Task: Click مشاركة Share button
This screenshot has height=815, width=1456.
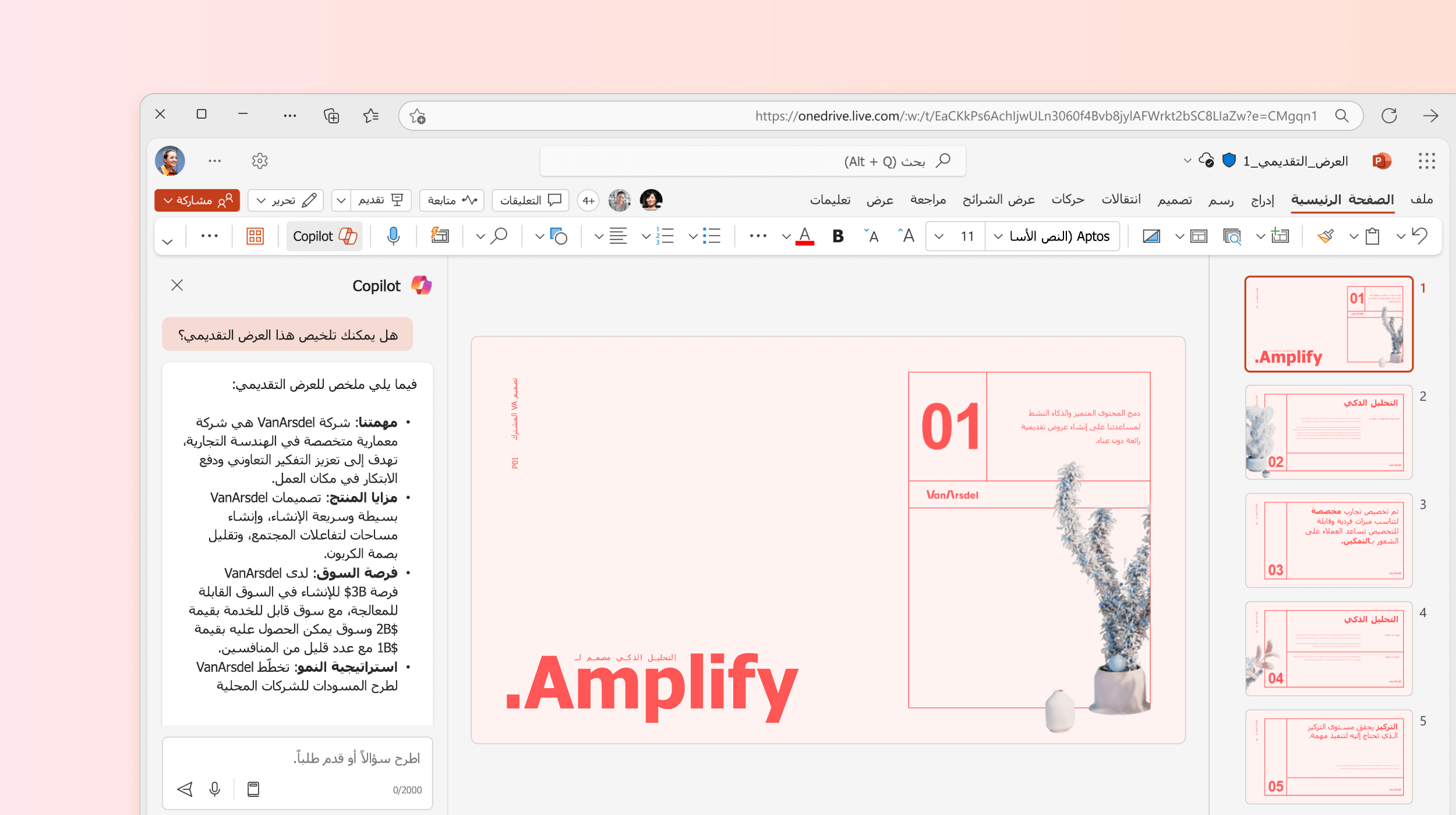Action: click(x=197, y=199)
